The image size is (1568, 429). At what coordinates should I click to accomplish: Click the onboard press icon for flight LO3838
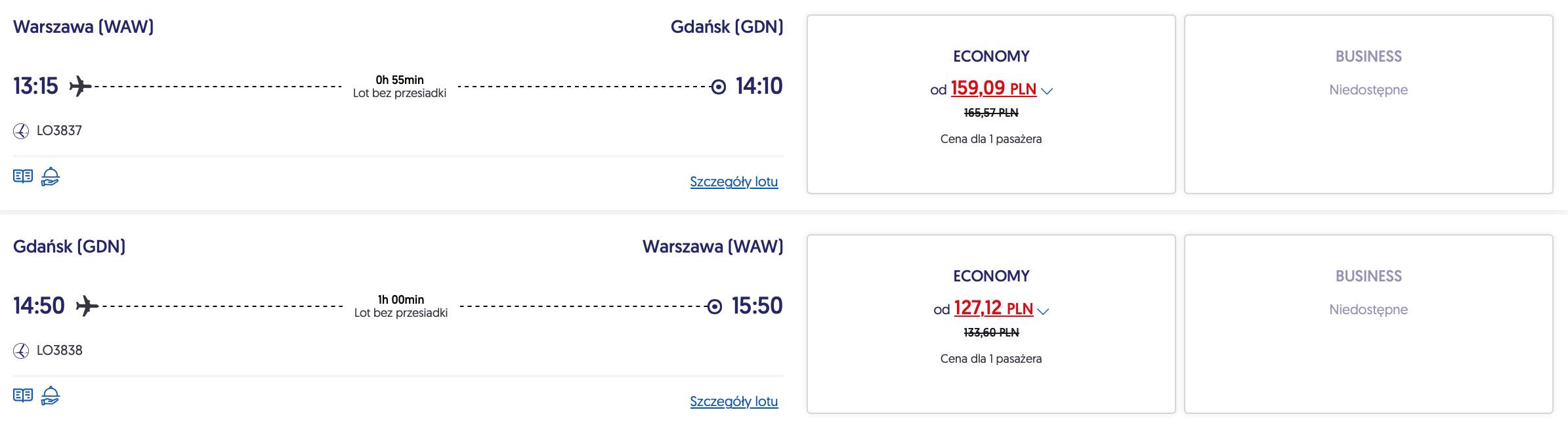pyautogui.click(x=23, y=395)
